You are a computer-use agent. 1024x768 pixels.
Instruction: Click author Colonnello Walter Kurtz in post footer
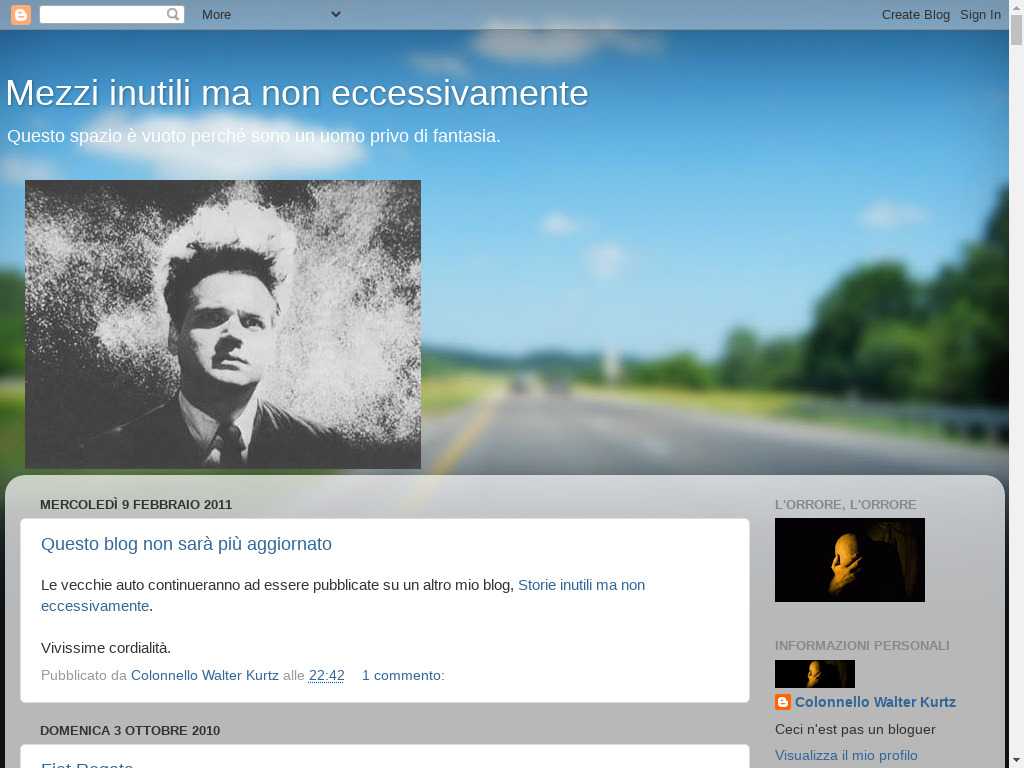[x=204, y=675]
